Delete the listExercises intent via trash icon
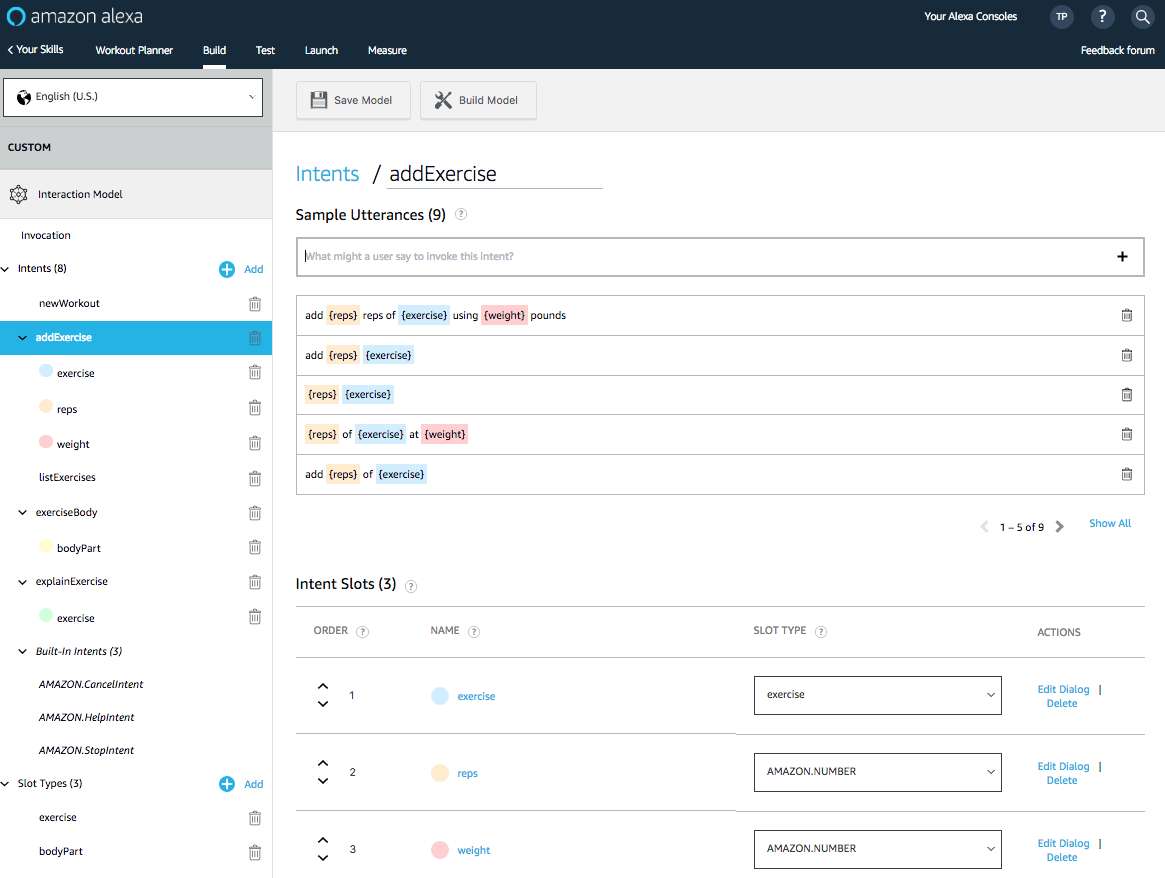 (255, 478)
